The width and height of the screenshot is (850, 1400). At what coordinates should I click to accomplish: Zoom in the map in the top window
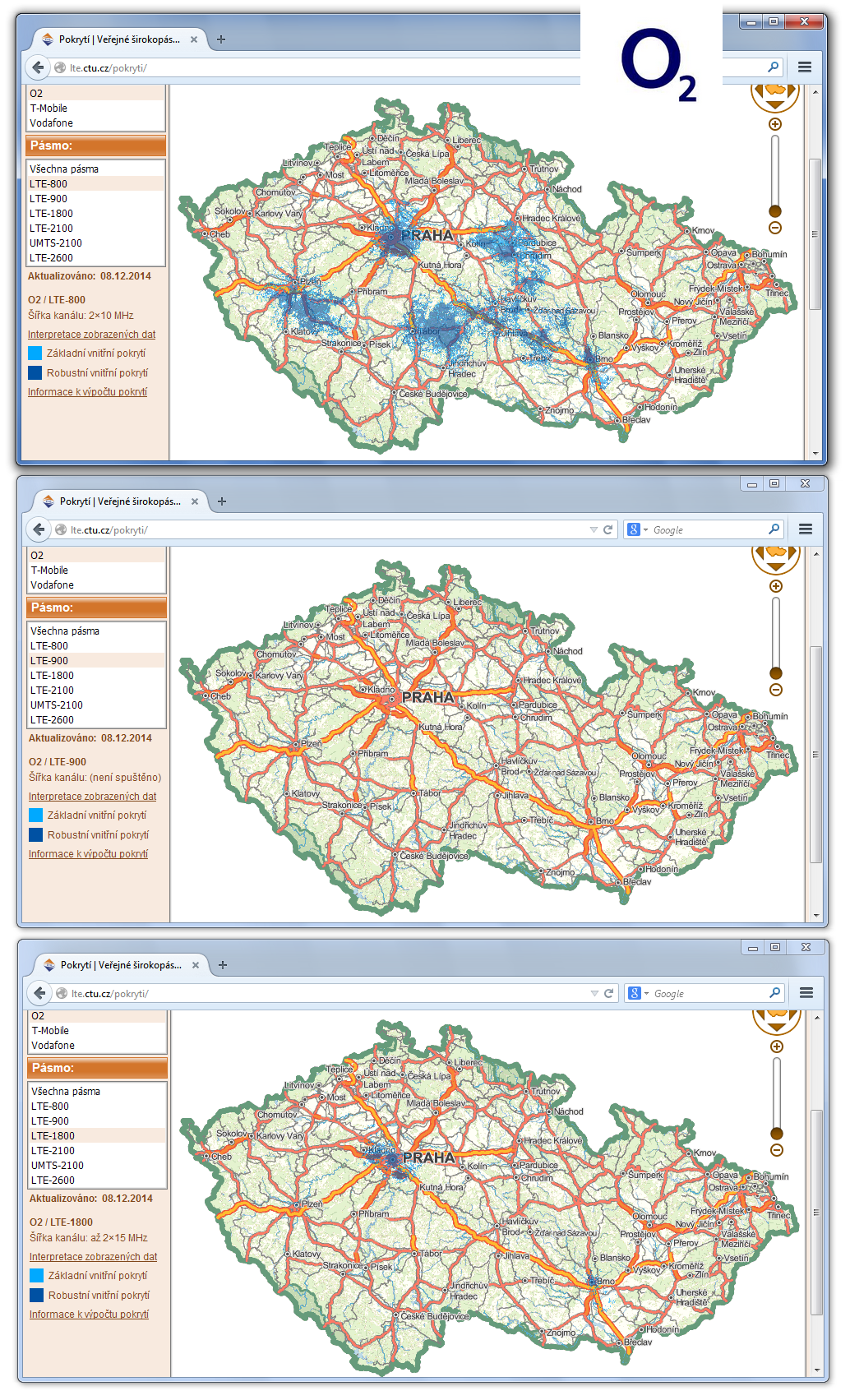[774, 124]
